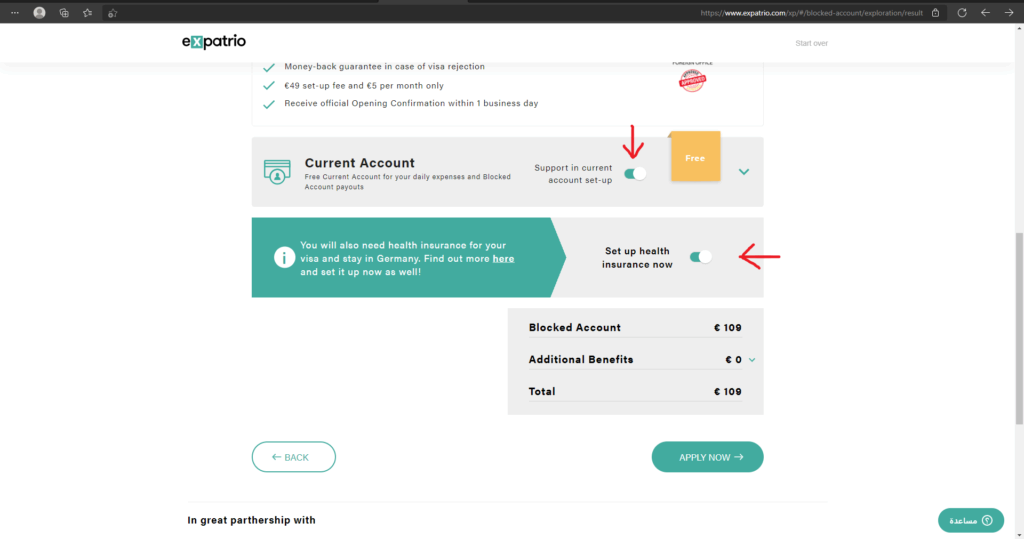Click the Current Account card icon
The width and height of the screenshot is (1024, 539).
(277, 172)
